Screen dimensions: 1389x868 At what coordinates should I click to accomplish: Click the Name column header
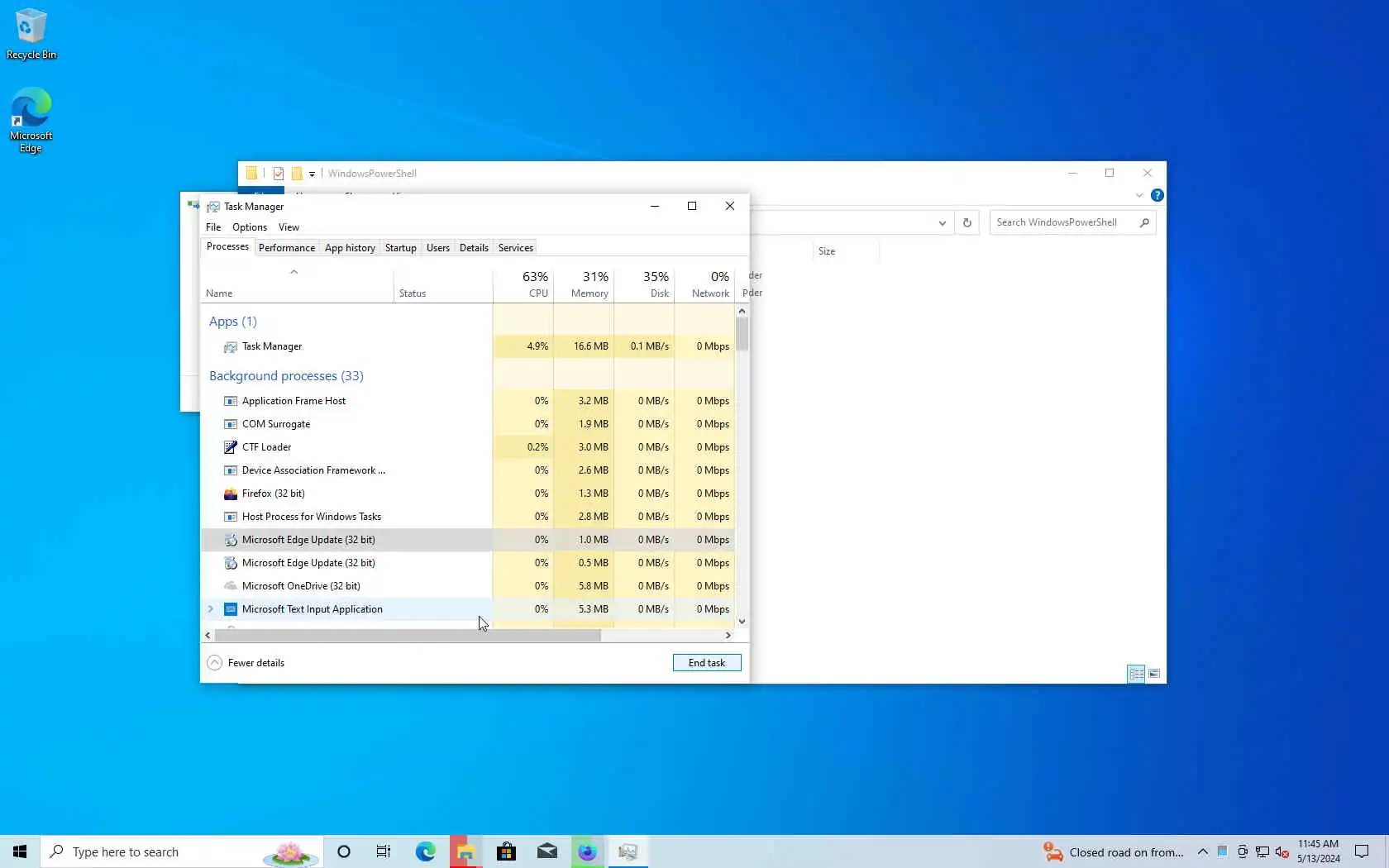tap(298, 284)
